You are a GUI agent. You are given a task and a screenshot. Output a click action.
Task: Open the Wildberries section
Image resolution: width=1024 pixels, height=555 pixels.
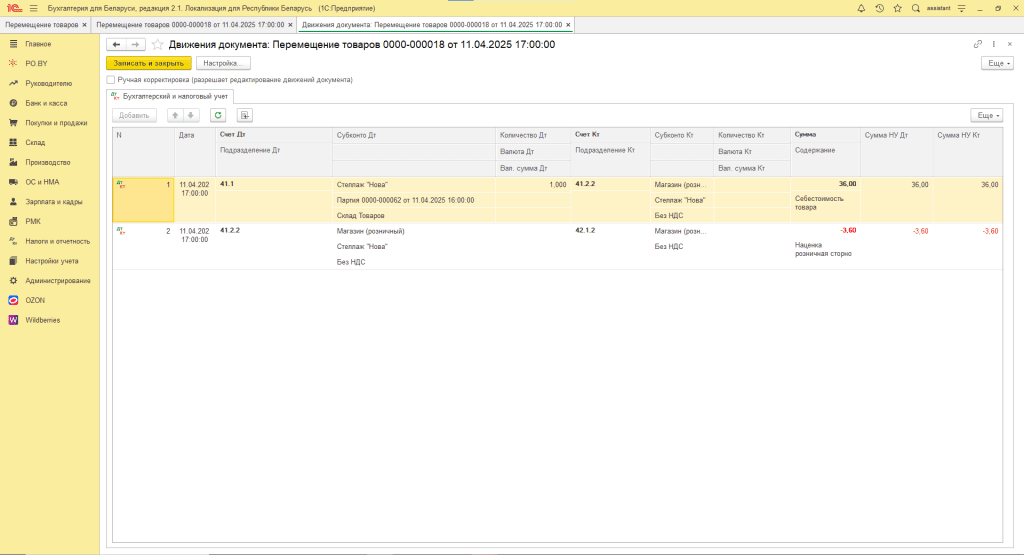click(x=43, y=320)
